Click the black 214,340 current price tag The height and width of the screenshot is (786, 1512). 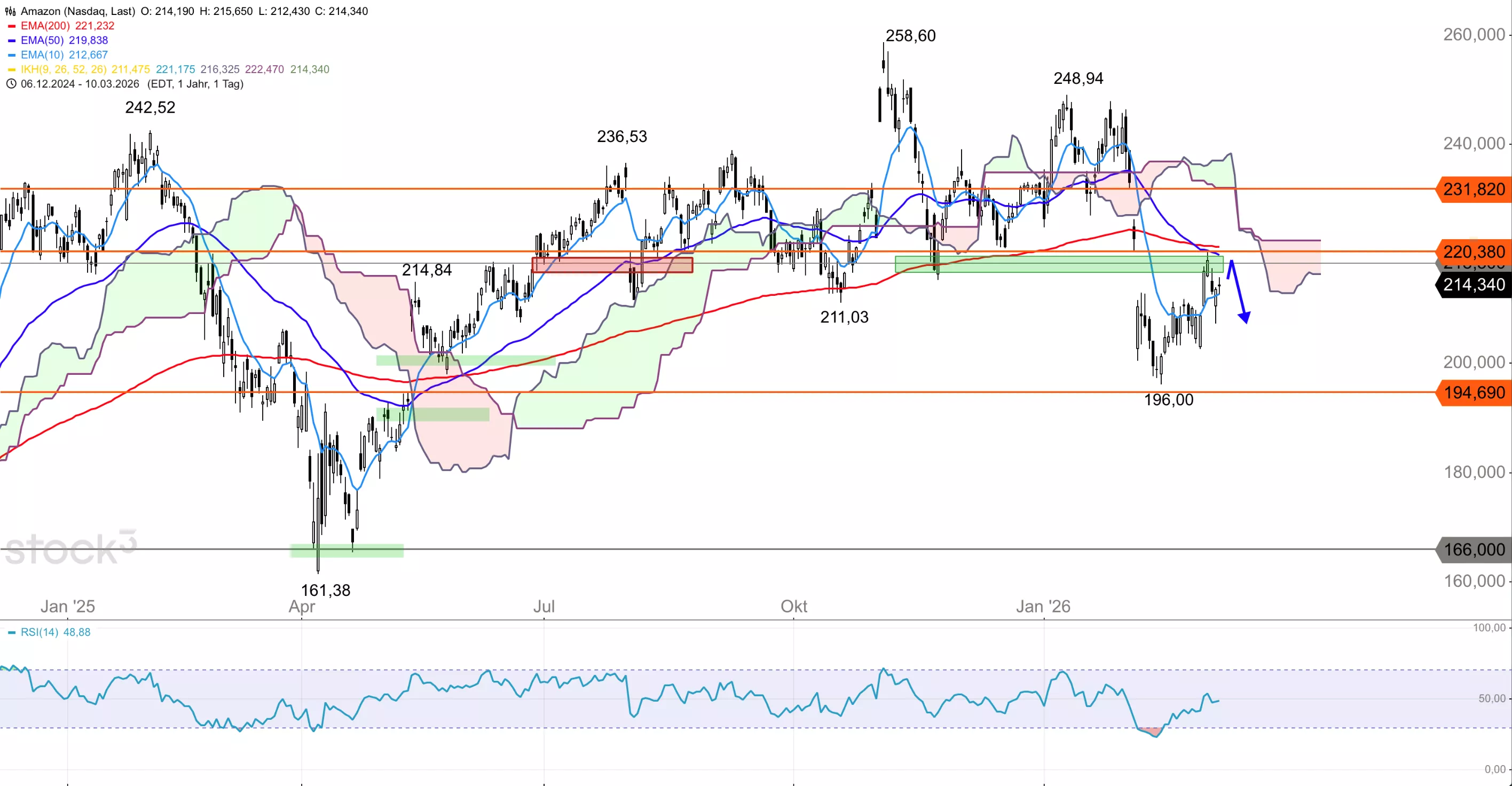click(1473, 285)
